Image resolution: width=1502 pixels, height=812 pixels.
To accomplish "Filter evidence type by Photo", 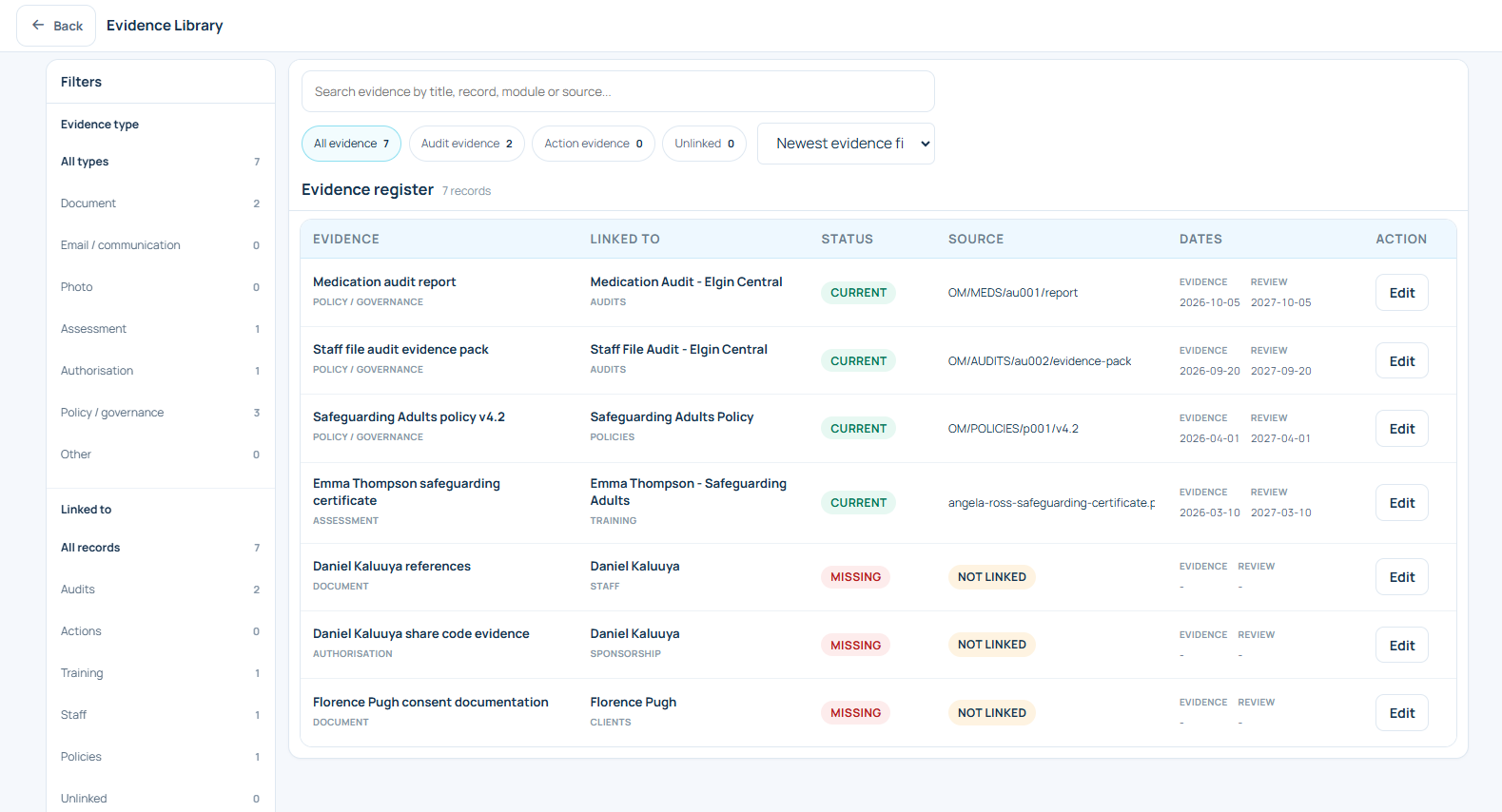I will pos(160,287).
